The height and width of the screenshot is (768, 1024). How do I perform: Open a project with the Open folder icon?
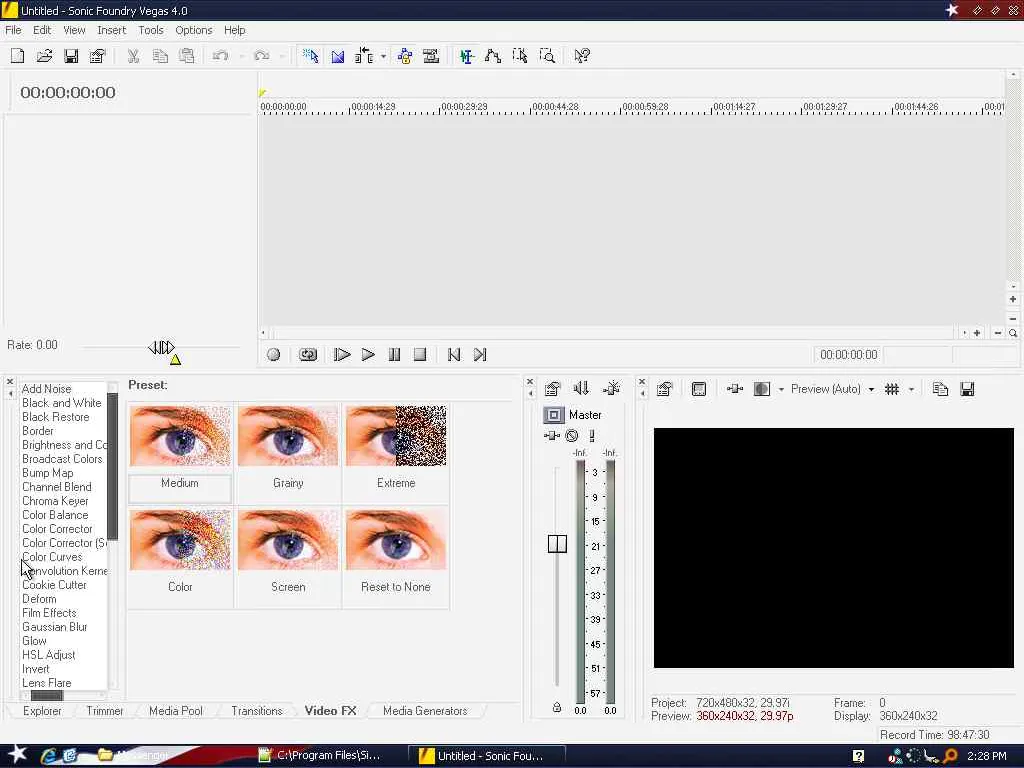(x=44, y=56)
